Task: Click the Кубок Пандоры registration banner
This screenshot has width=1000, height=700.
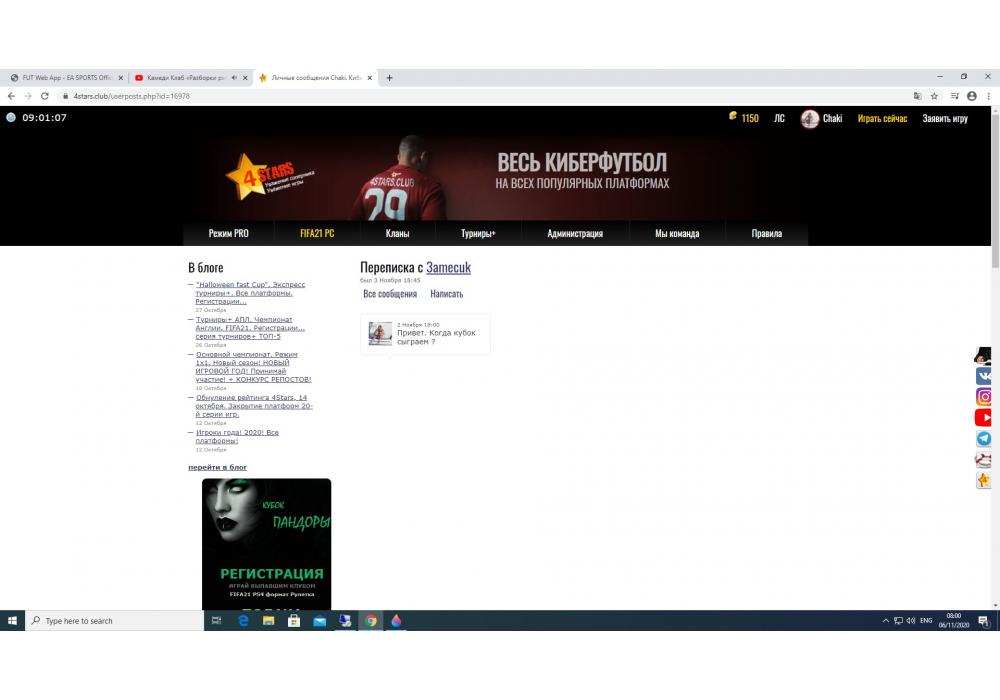Action: (x=266, y=543)
